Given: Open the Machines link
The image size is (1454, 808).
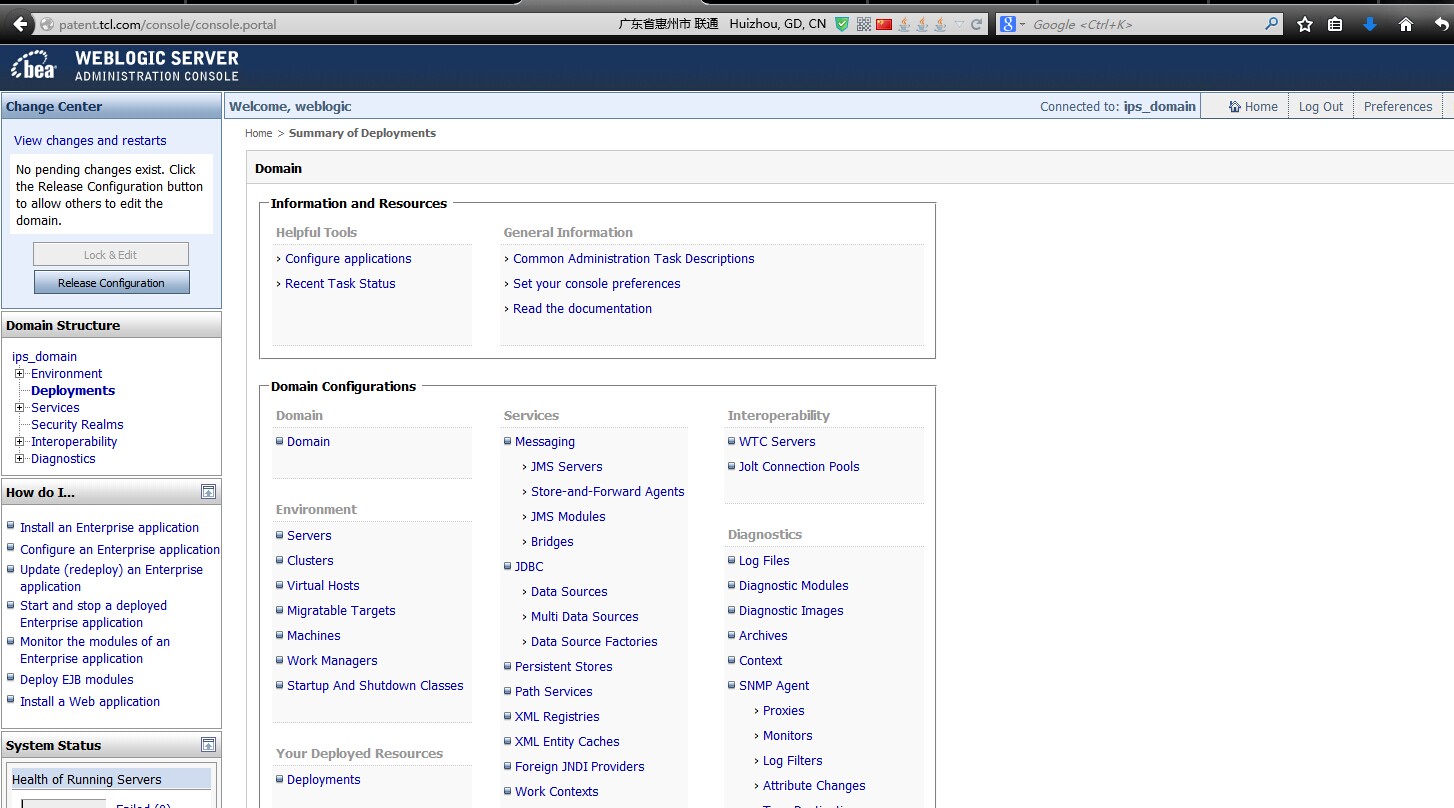Looking at the screenshot, I should [314, 636].
